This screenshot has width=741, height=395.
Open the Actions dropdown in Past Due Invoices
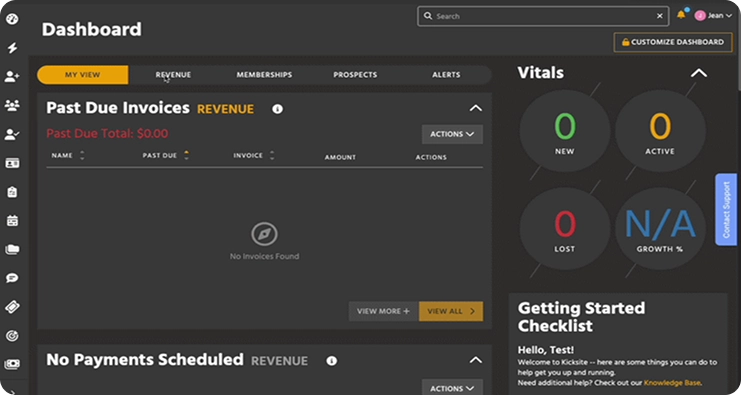452,134
